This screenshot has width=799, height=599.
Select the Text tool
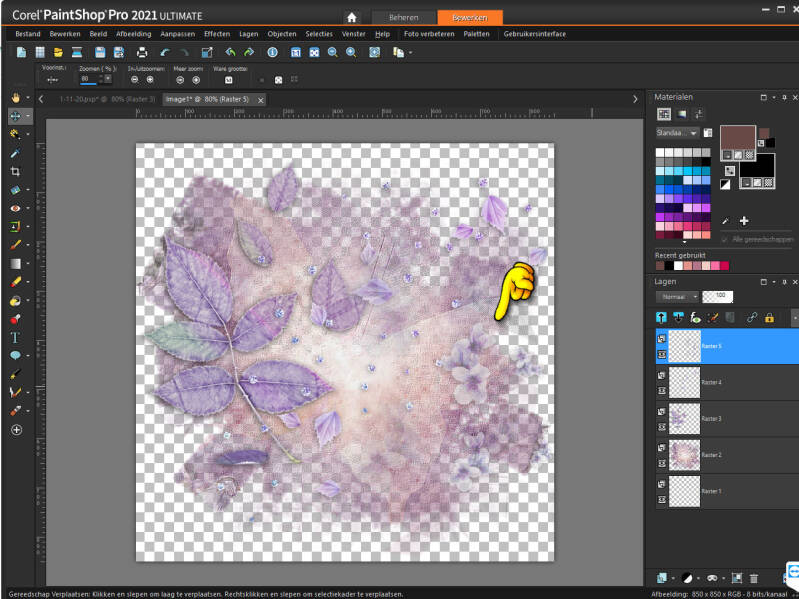[x=15, y=337]
